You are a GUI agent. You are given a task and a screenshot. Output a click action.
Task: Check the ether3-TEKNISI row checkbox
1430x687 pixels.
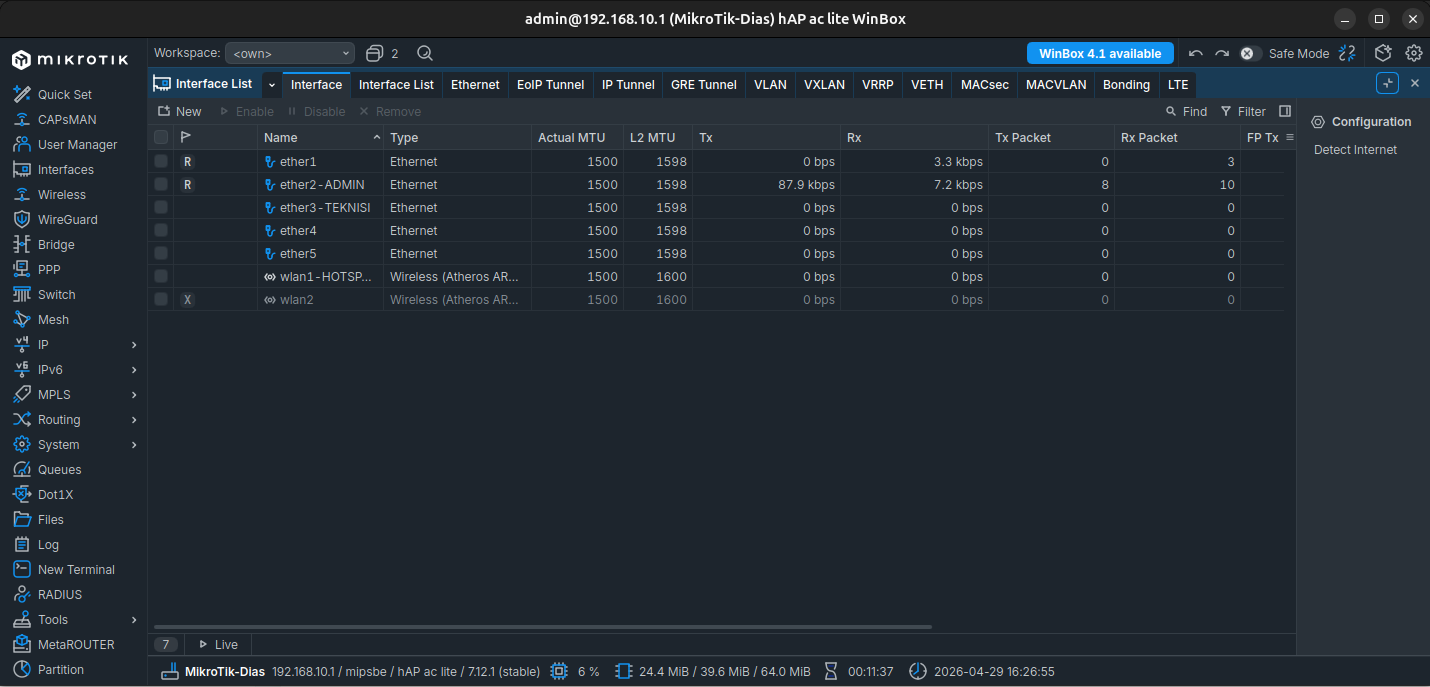161,207
